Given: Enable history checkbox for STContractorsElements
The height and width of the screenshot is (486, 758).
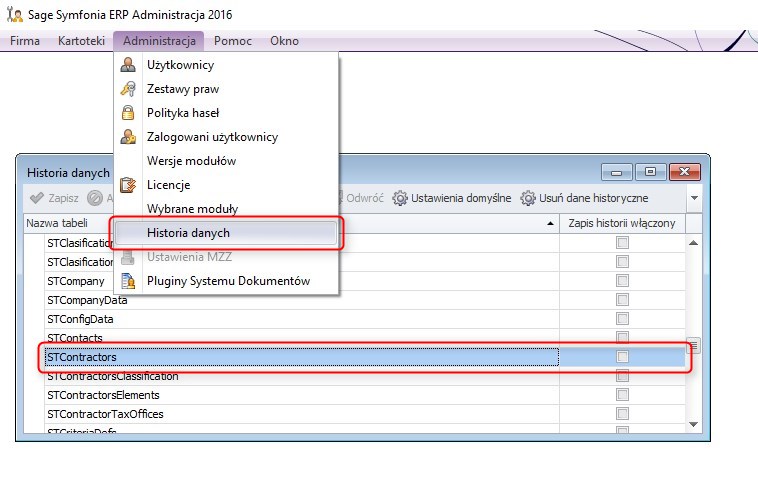Looking at the screenshot, I should point(622,395).
